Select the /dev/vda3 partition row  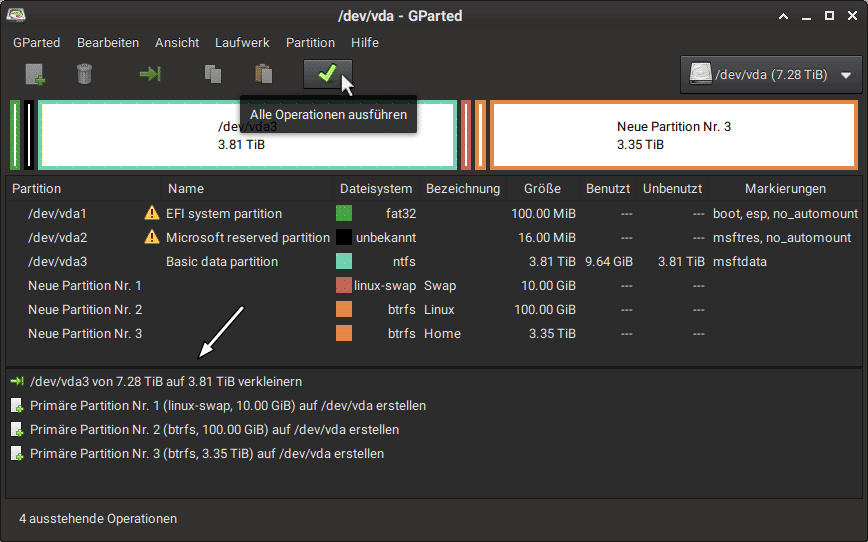coord(434,261)
